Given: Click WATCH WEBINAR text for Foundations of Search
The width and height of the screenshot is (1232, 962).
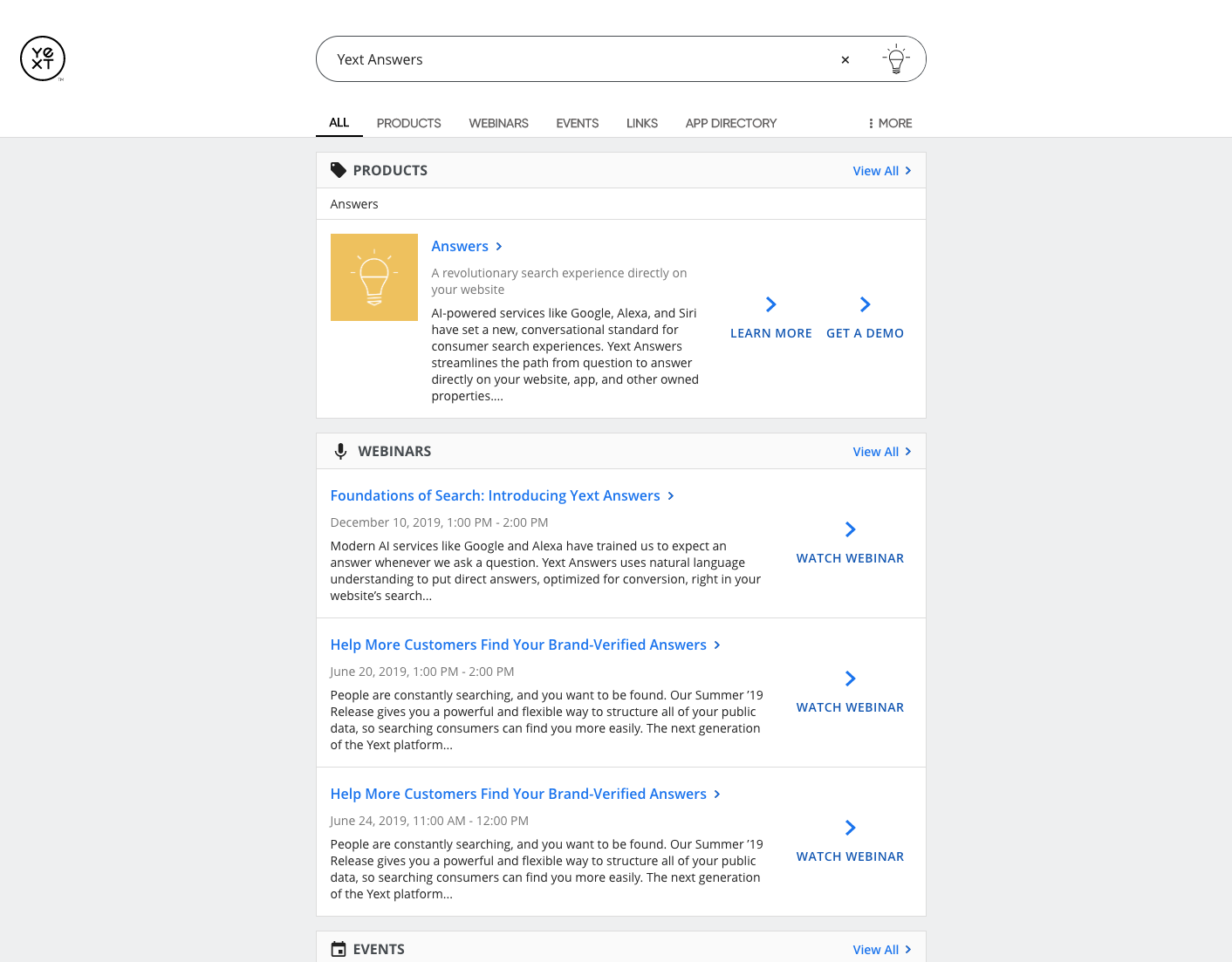Looking at the screenshot, I should [x=850, y=558].
